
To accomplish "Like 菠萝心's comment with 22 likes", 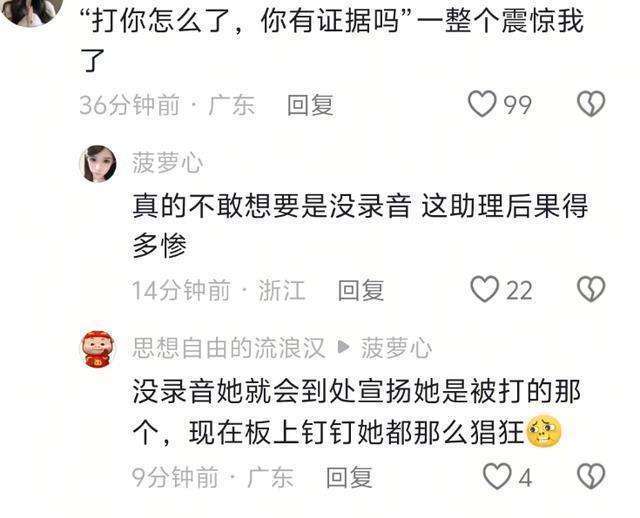I will tap(485, 289).
